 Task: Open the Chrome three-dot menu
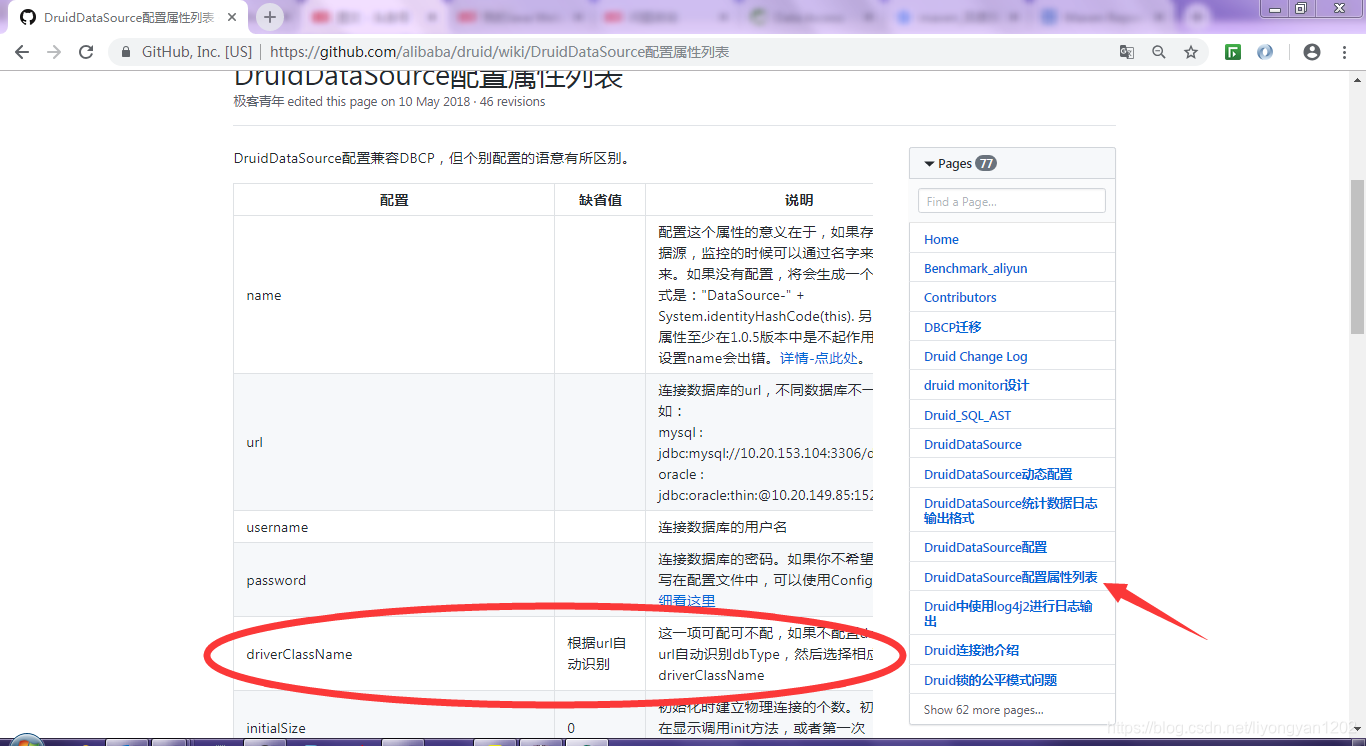pyautogui.click(x=1345, y=52)
